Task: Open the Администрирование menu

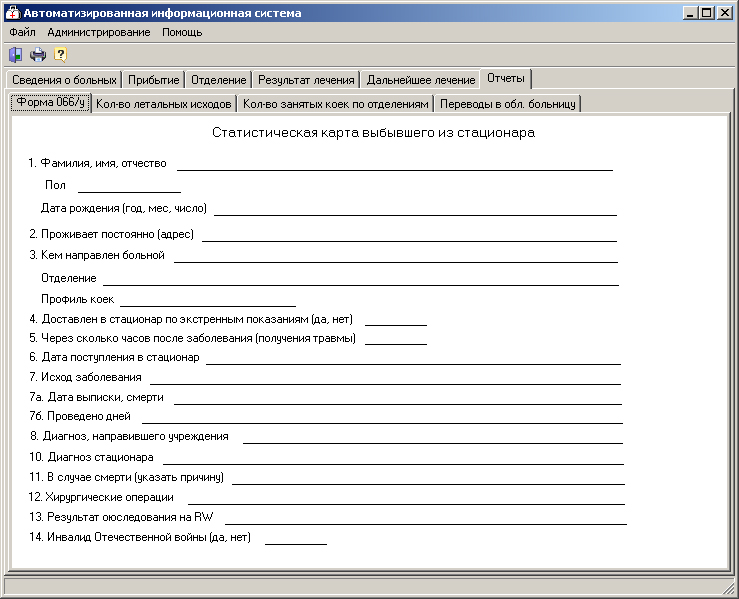Action: [x=99, y=32]
